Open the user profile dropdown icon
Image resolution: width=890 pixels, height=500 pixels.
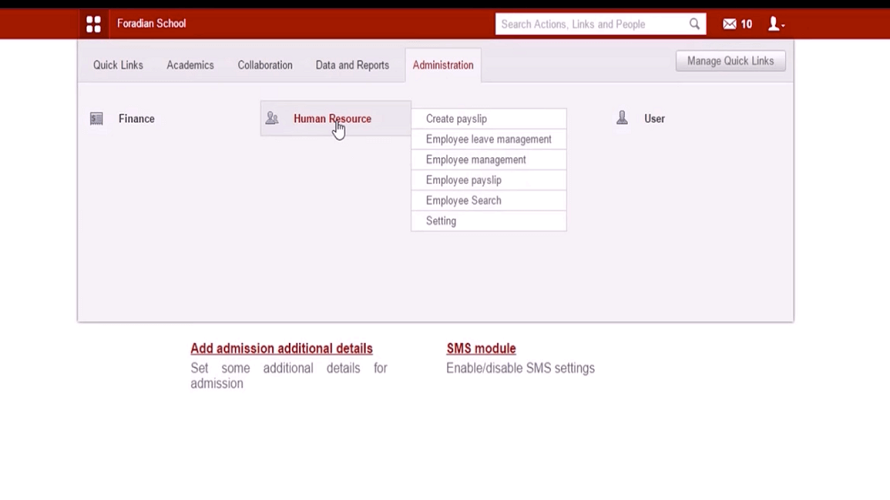point(775,24)
